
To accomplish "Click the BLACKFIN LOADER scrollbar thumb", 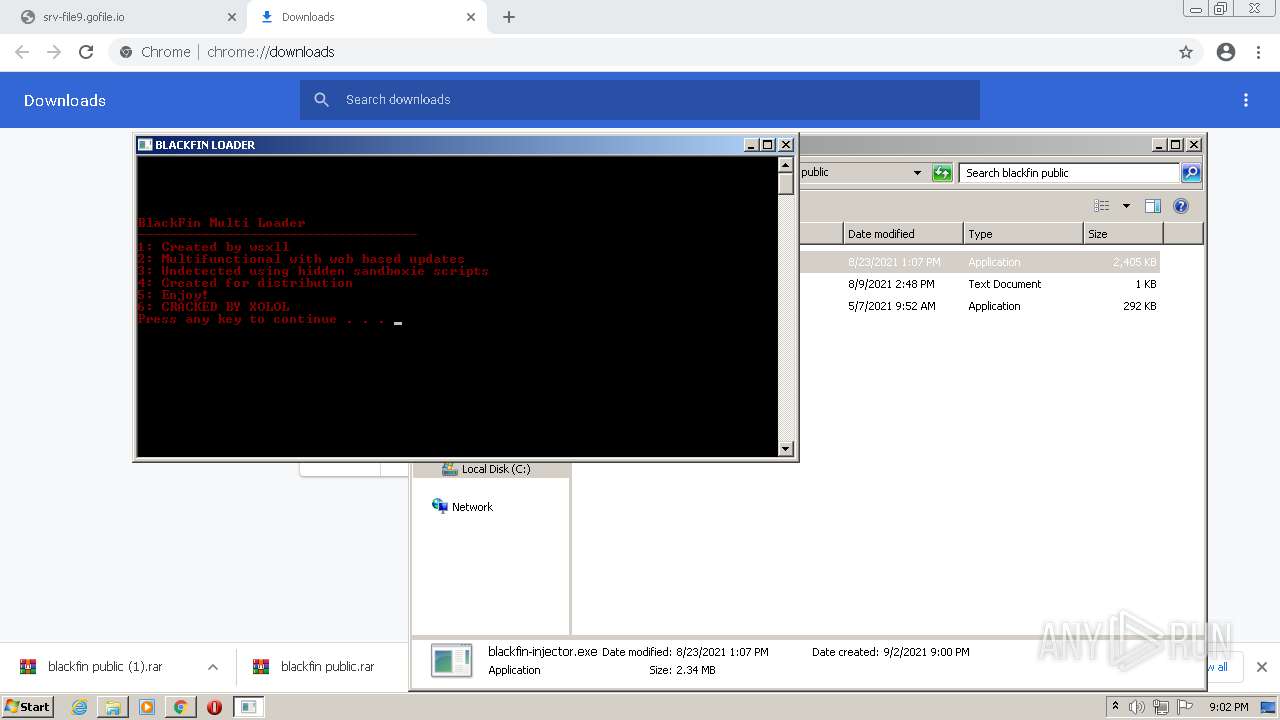I will click(786, 184).
